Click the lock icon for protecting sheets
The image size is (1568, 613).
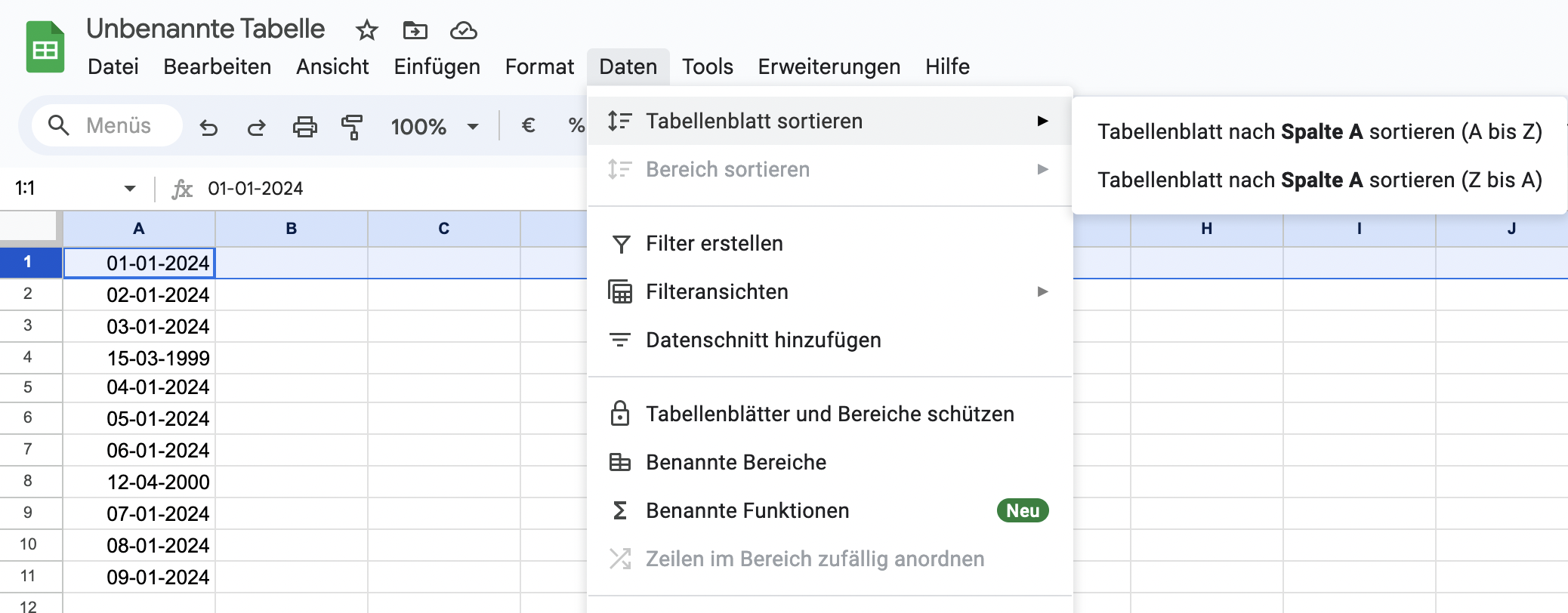coord(620,413)
